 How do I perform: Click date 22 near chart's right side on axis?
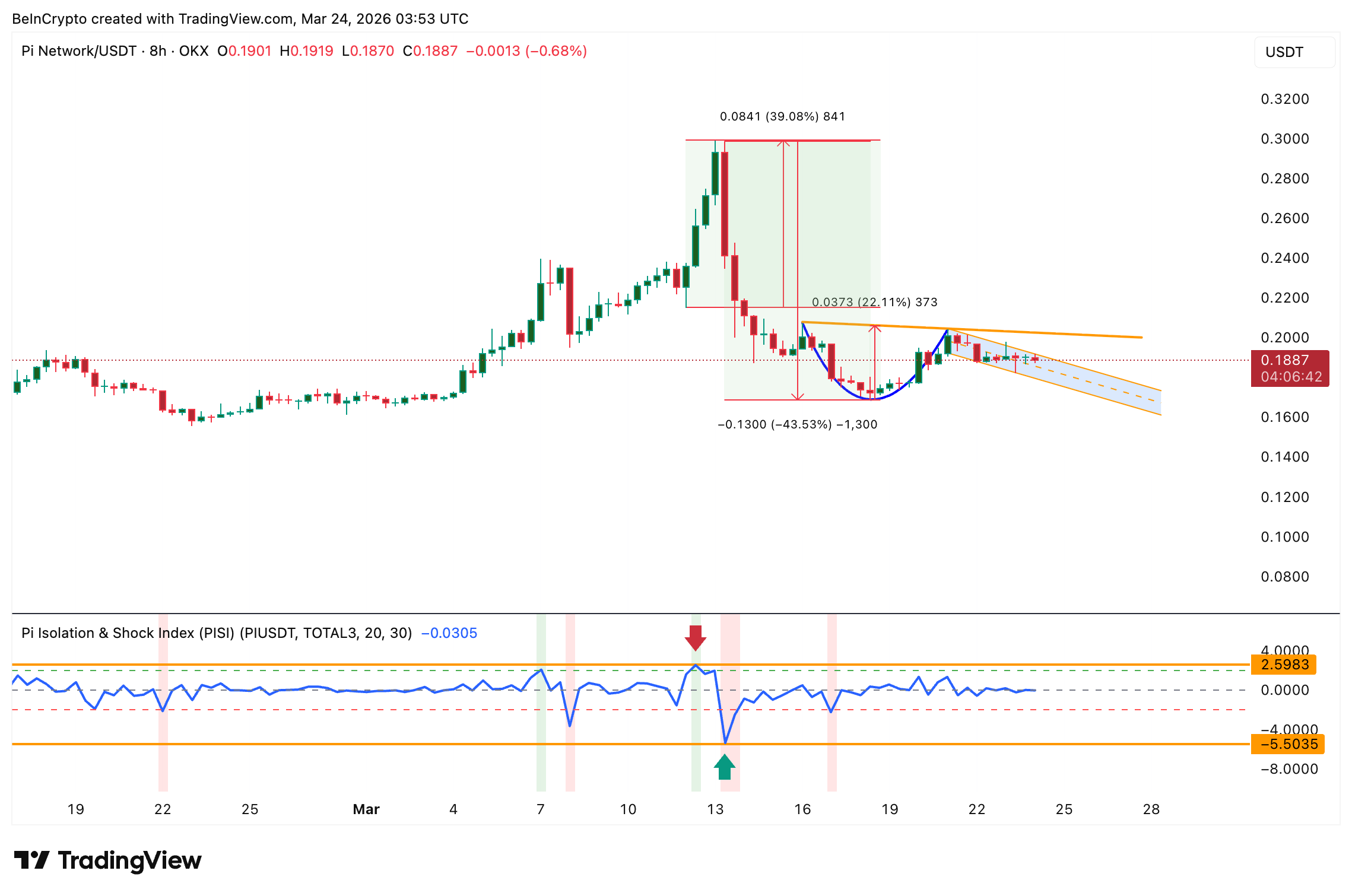coord(976,809)
